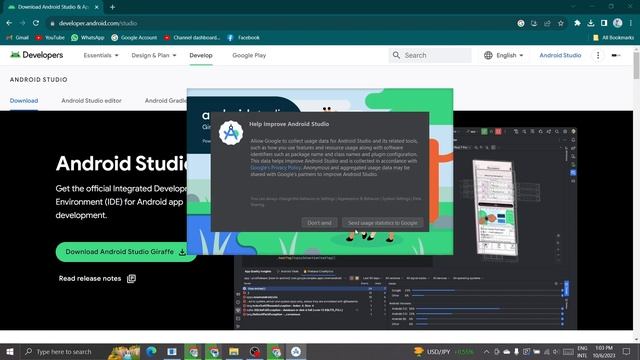Viewport: 640px width, 360px height.
Task: Expand the Essentials menu
Action: [101, 55]
